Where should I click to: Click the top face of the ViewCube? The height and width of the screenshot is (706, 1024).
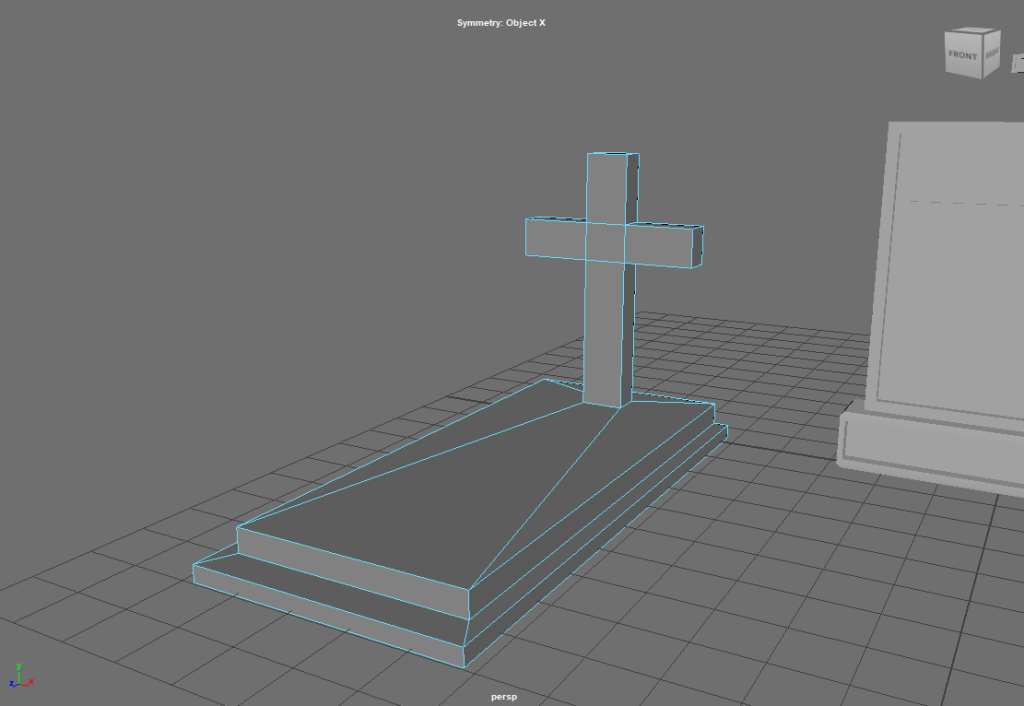pyautogui.click(x=973, y=33)
